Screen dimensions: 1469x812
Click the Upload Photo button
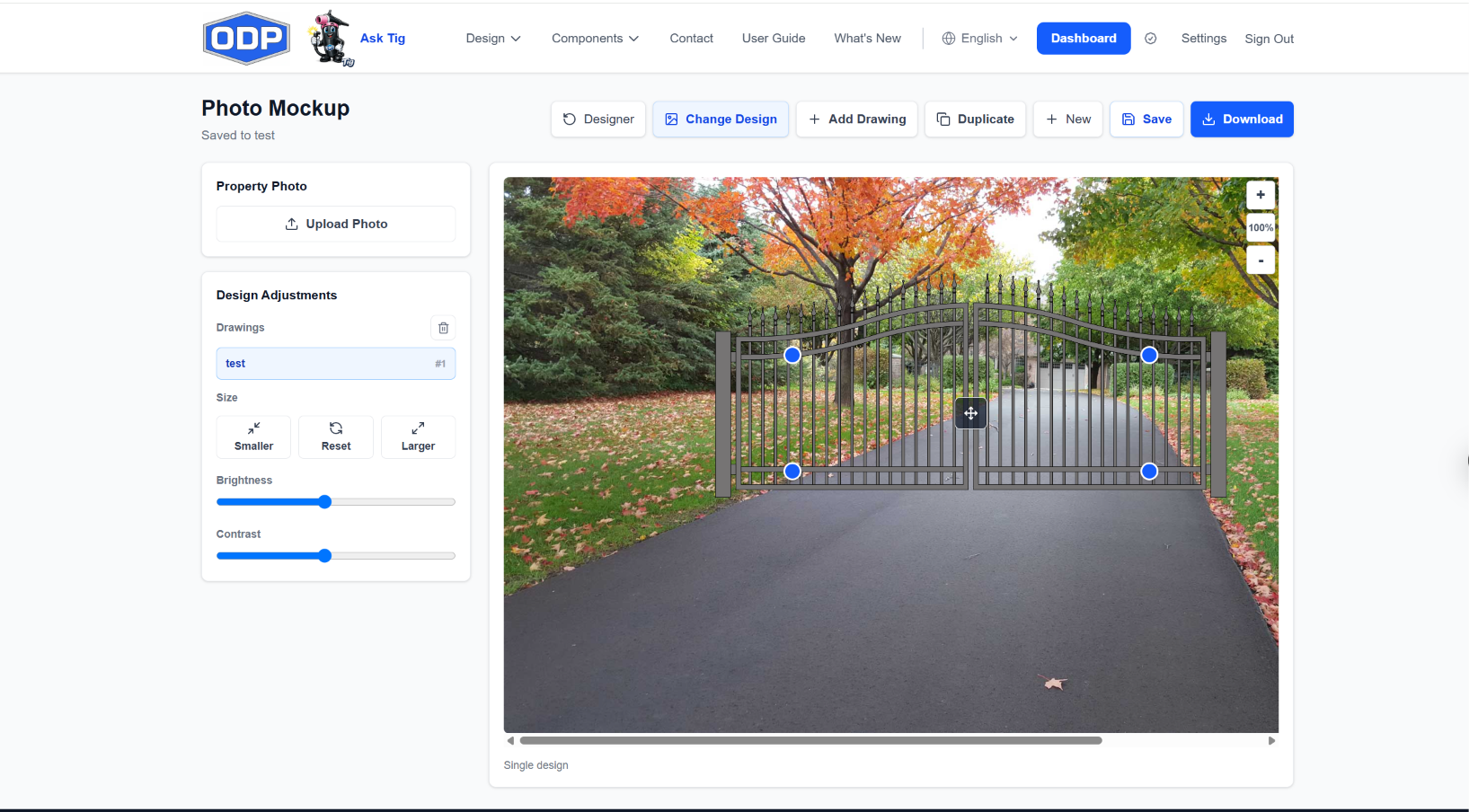click(x=336, y=224)
